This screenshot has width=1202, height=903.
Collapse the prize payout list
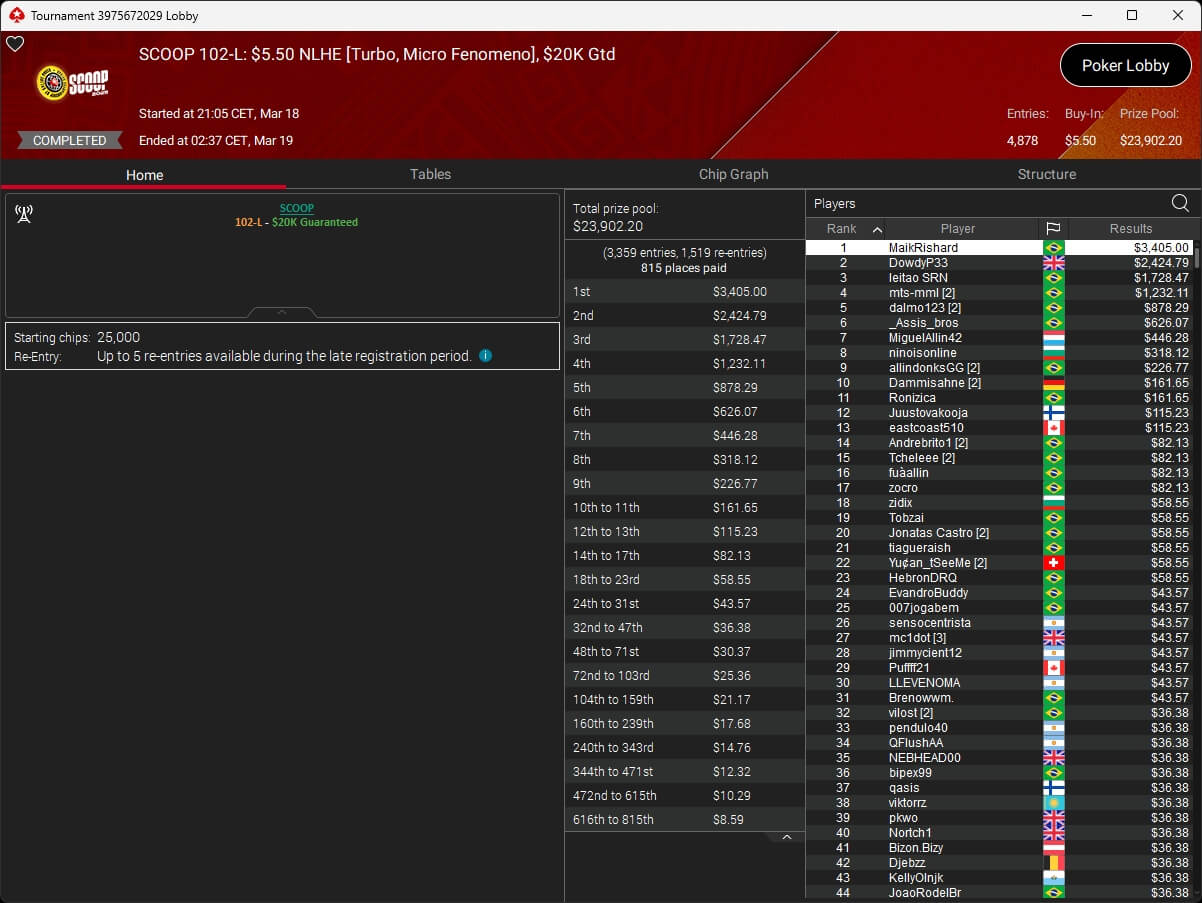(x=786, y=837)
